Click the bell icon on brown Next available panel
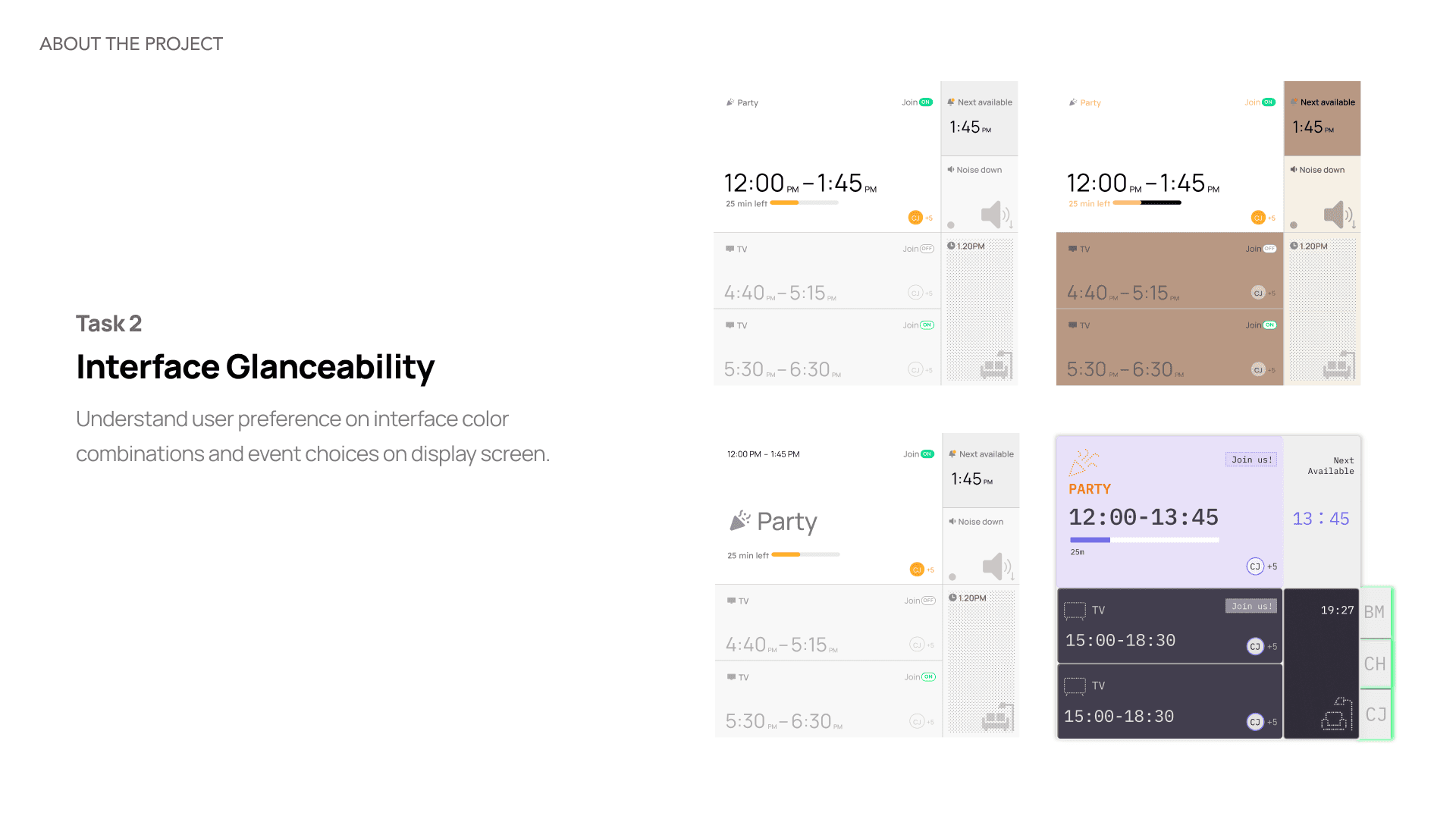This screenshot has width=1456, height=819. pos(1294,102)
